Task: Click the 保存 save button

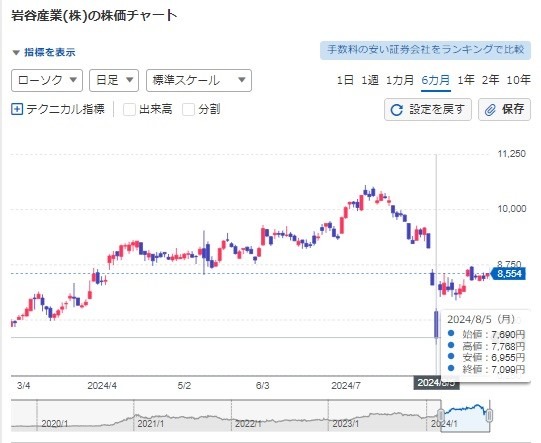Action: [504, 109]
